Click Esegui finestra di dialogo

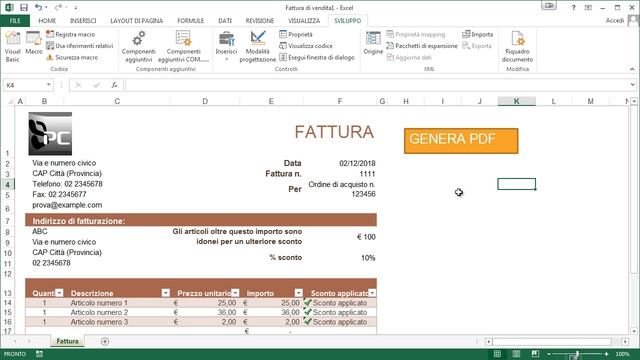pos(317,58)
